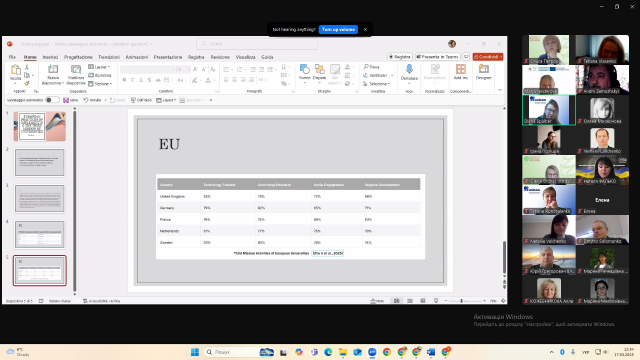
Task: Open the Sezione dropdown
Action: point(100,84)
